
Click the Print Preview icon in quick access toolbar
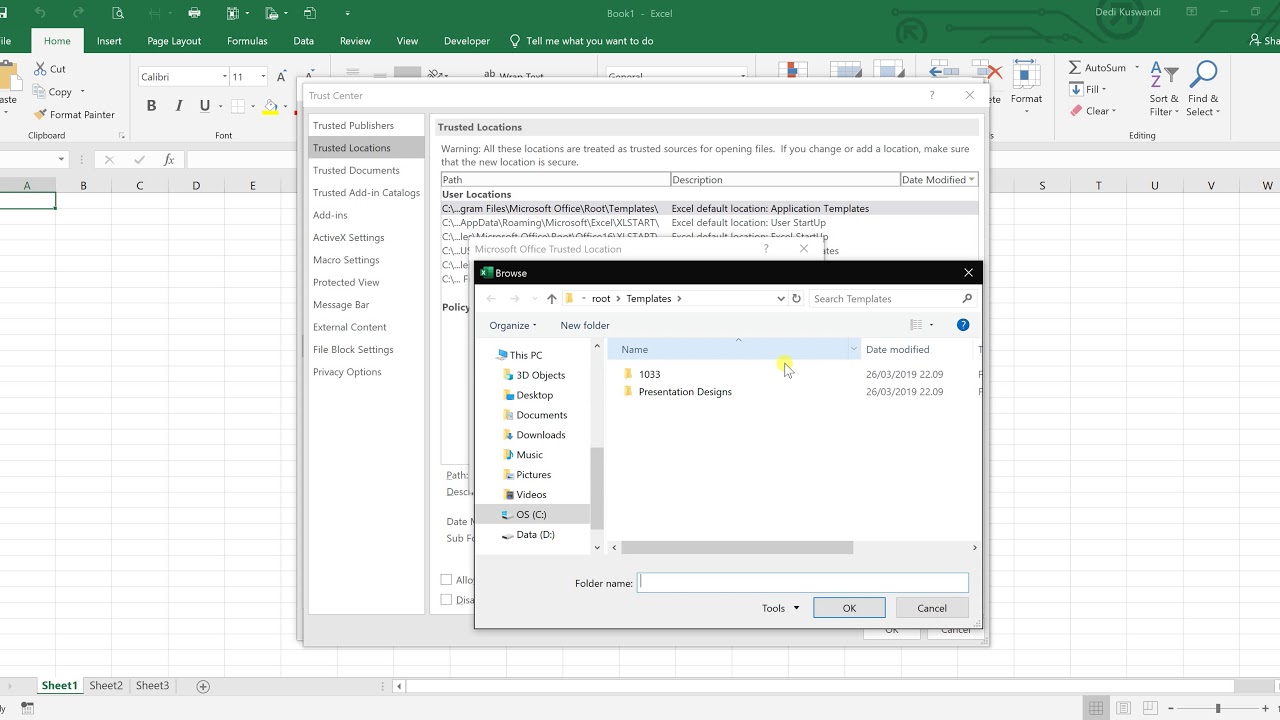[118, 13]
